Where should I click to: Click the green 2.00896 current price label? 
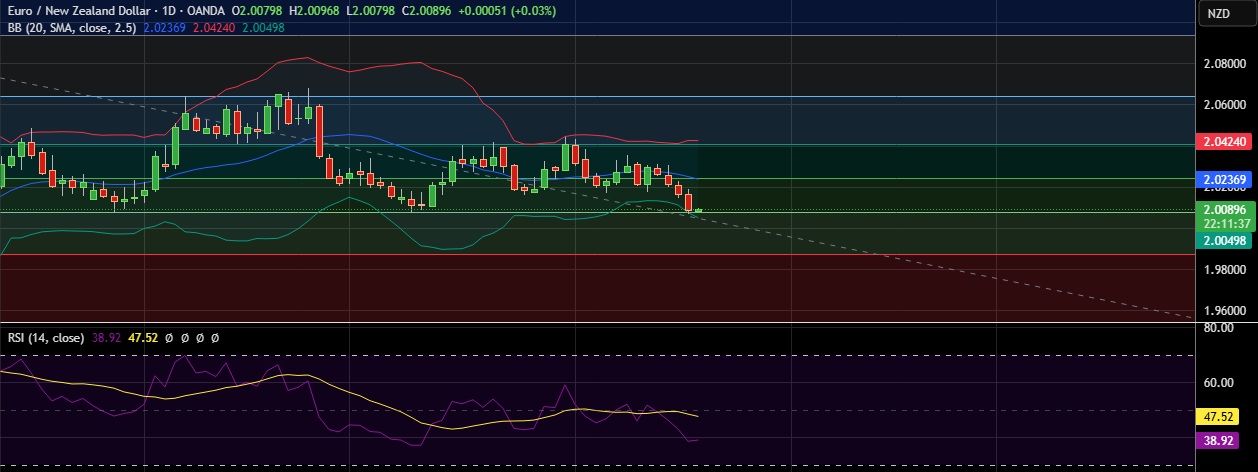click(1224, 209)
